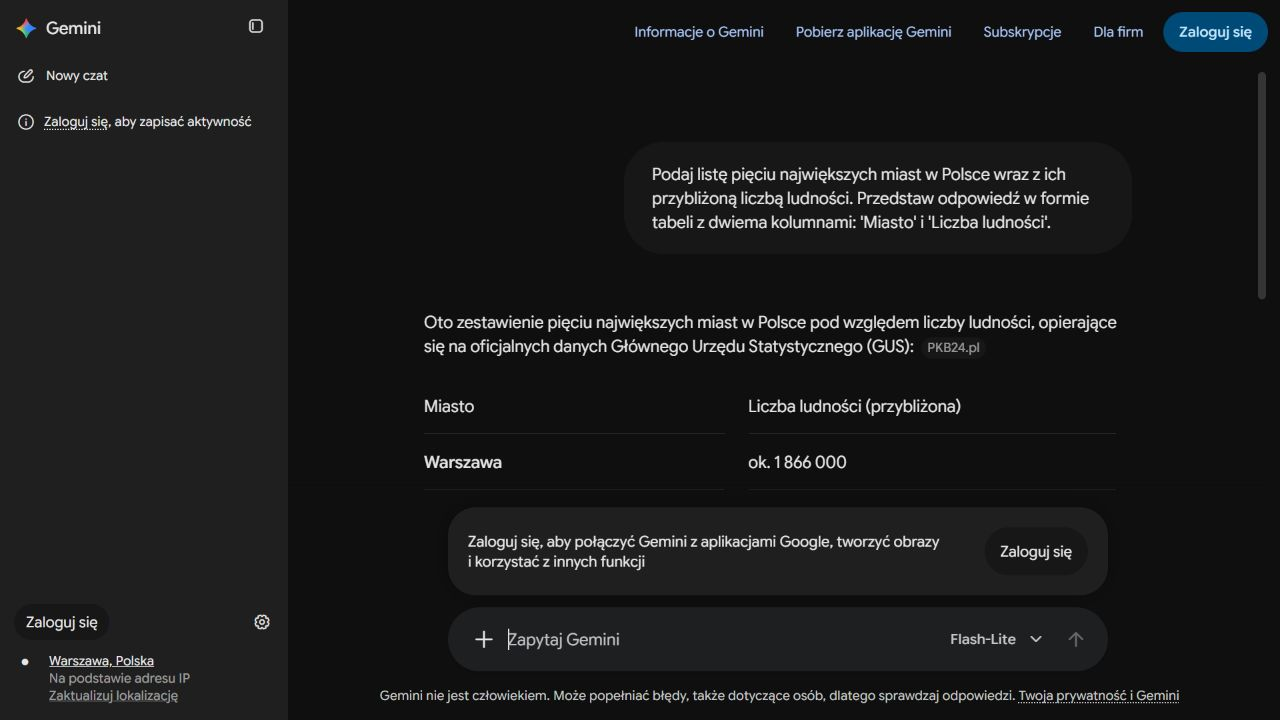Open Pobierz aplikację Gemini link
Viewport: 1280px width, 720px height.
tap(874, 32)
